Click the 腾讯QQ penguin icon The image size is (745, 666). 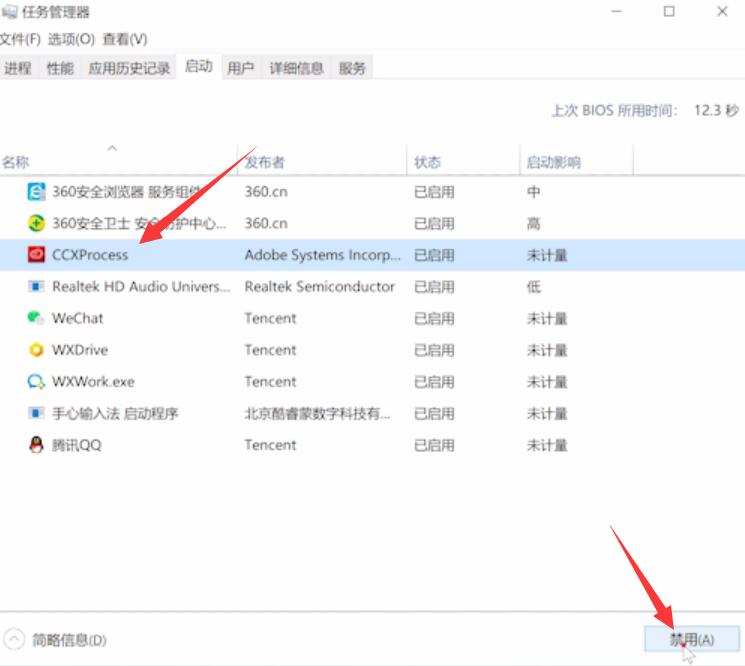click(x=36, y=445)
